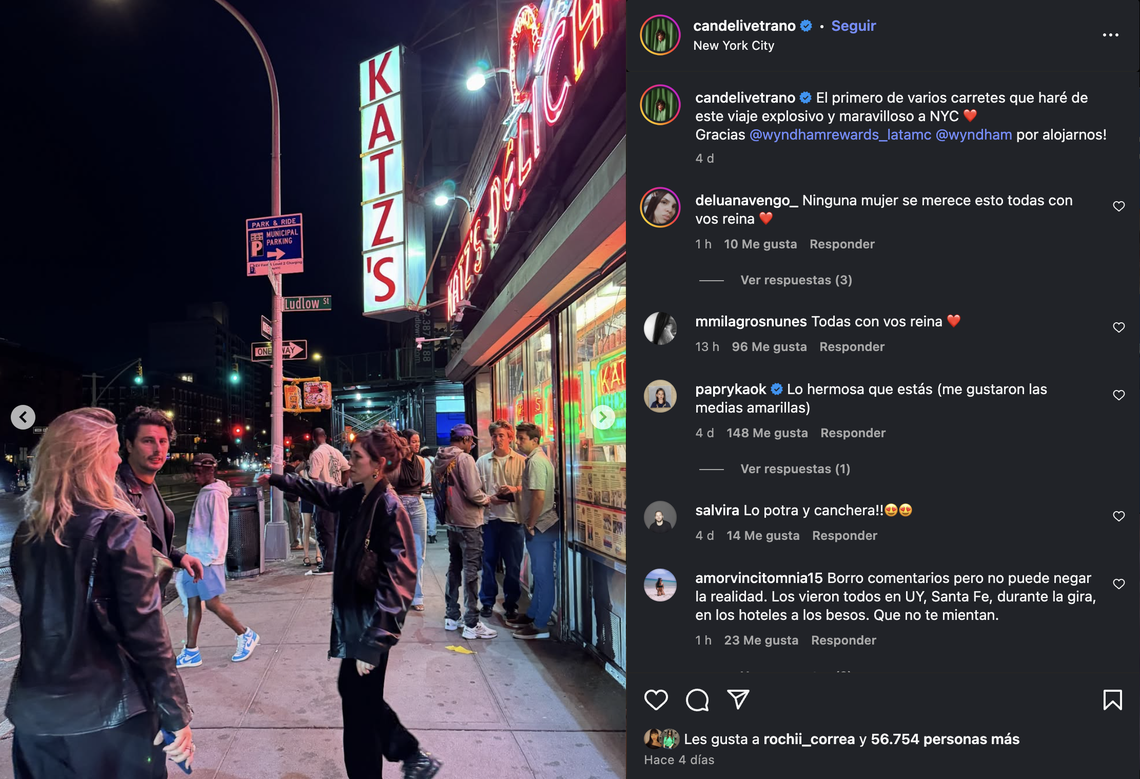The height and width of the screenshot is (779, 1140).
Task: Click Seguir to follow candelivetrano
Action: coord(854,26)
